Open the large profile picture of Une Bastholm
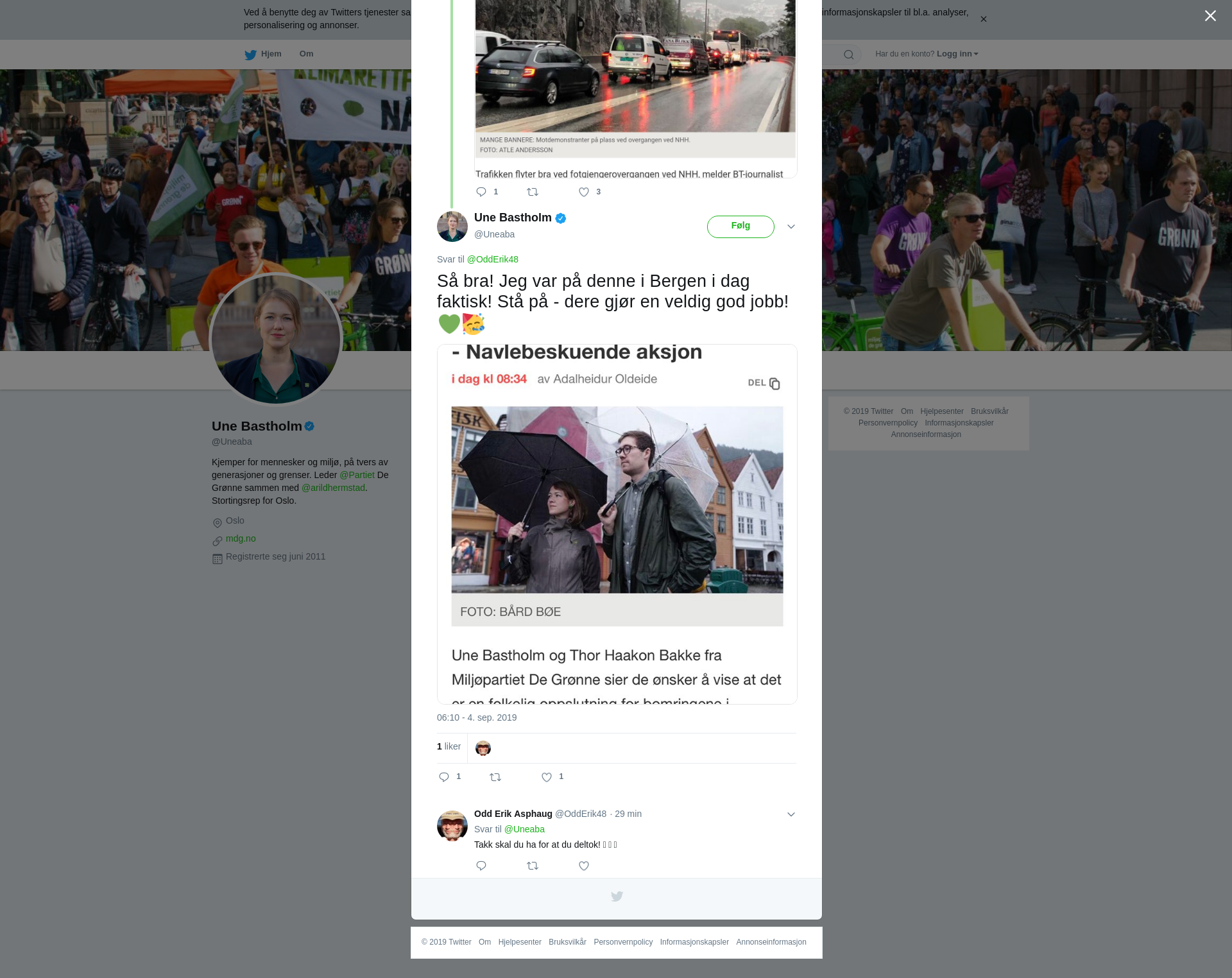 pyautogui.click(x=276, y=339)
